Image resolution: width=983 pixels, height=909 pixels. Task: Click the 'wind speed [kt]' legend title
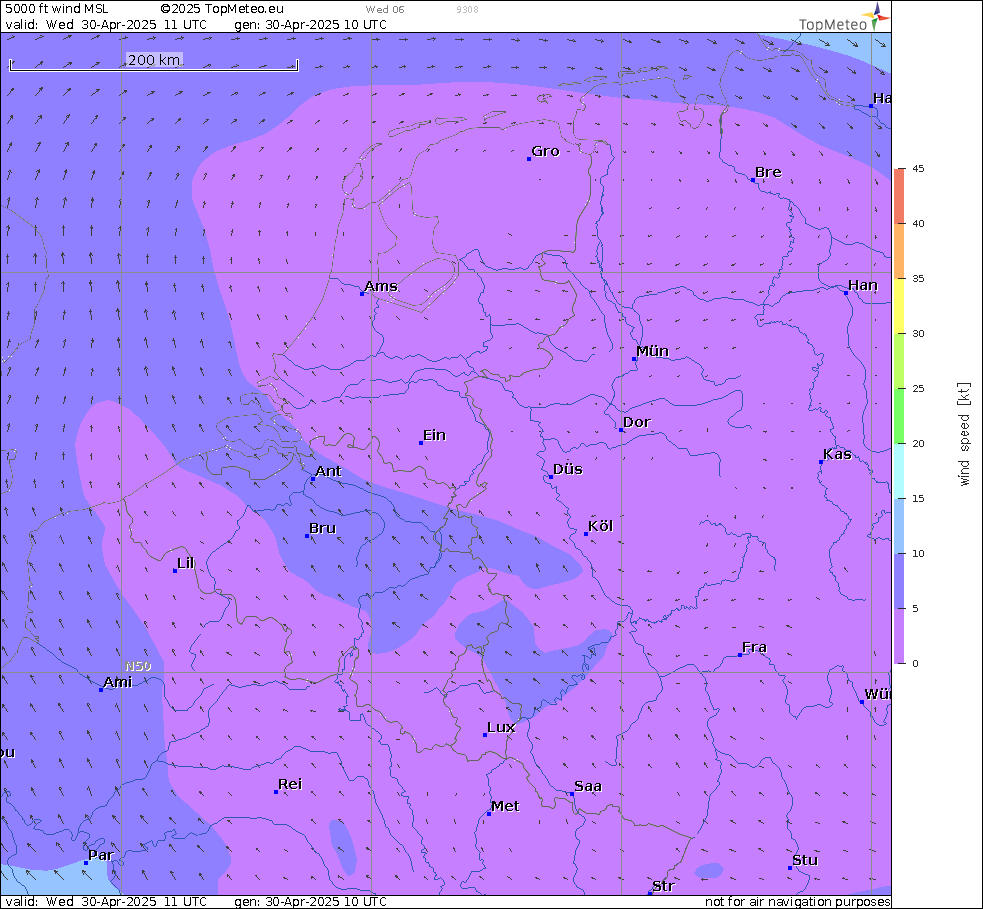[964, 434]
